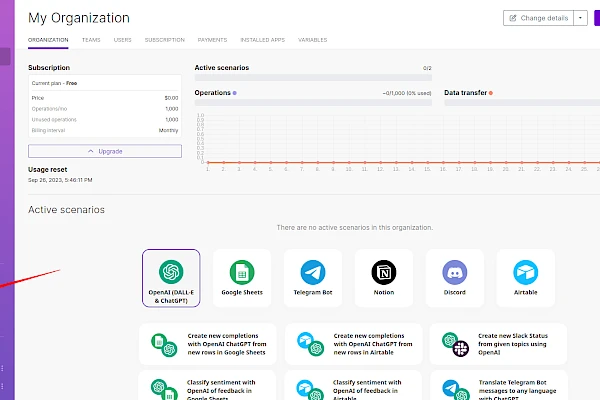This screenshot has width=600, height=400.
Task: Switch to the Teams tab
Action: (91, 40)
